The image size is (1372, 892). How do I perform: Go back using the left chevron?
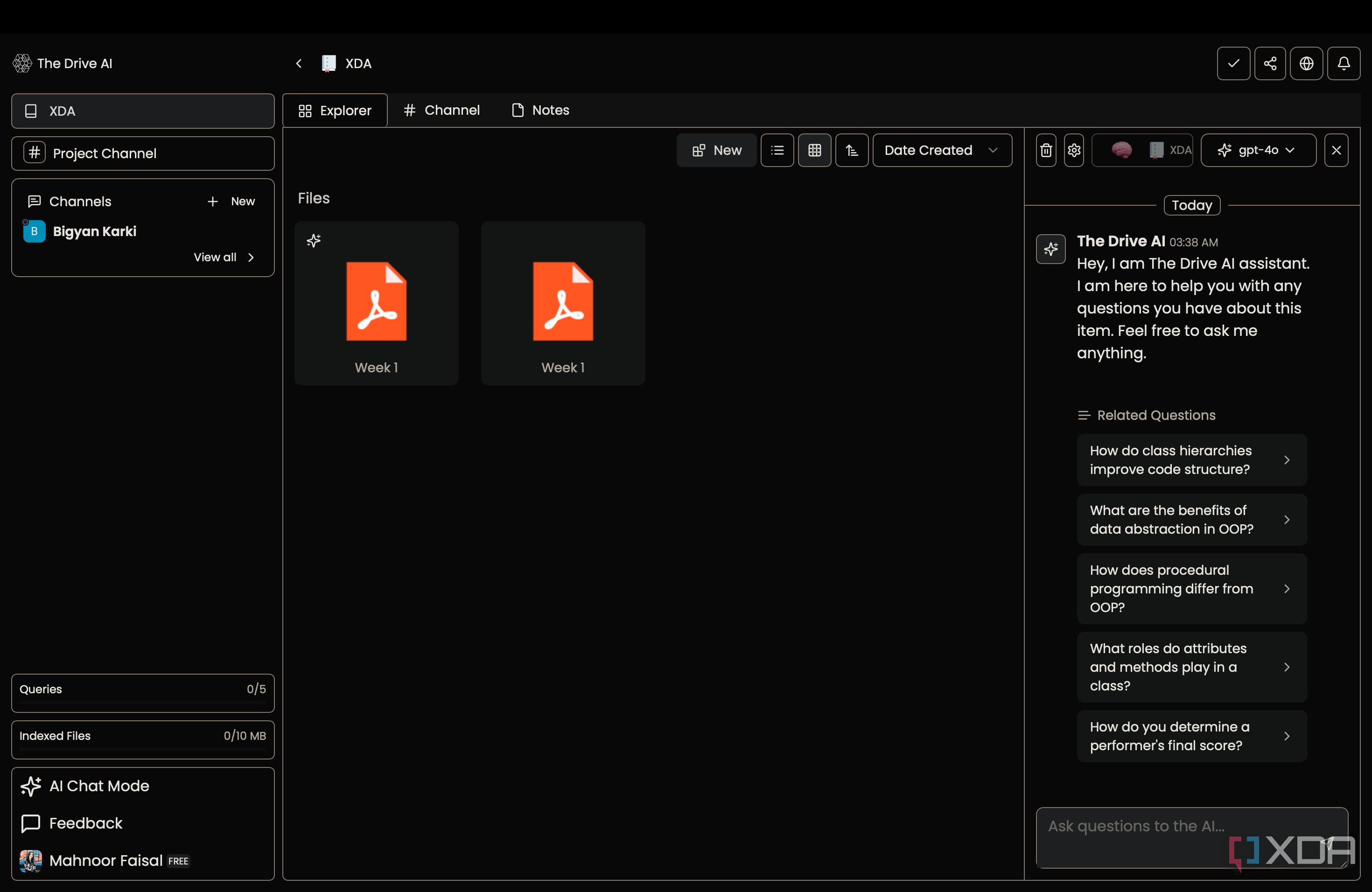coord(299,63)
